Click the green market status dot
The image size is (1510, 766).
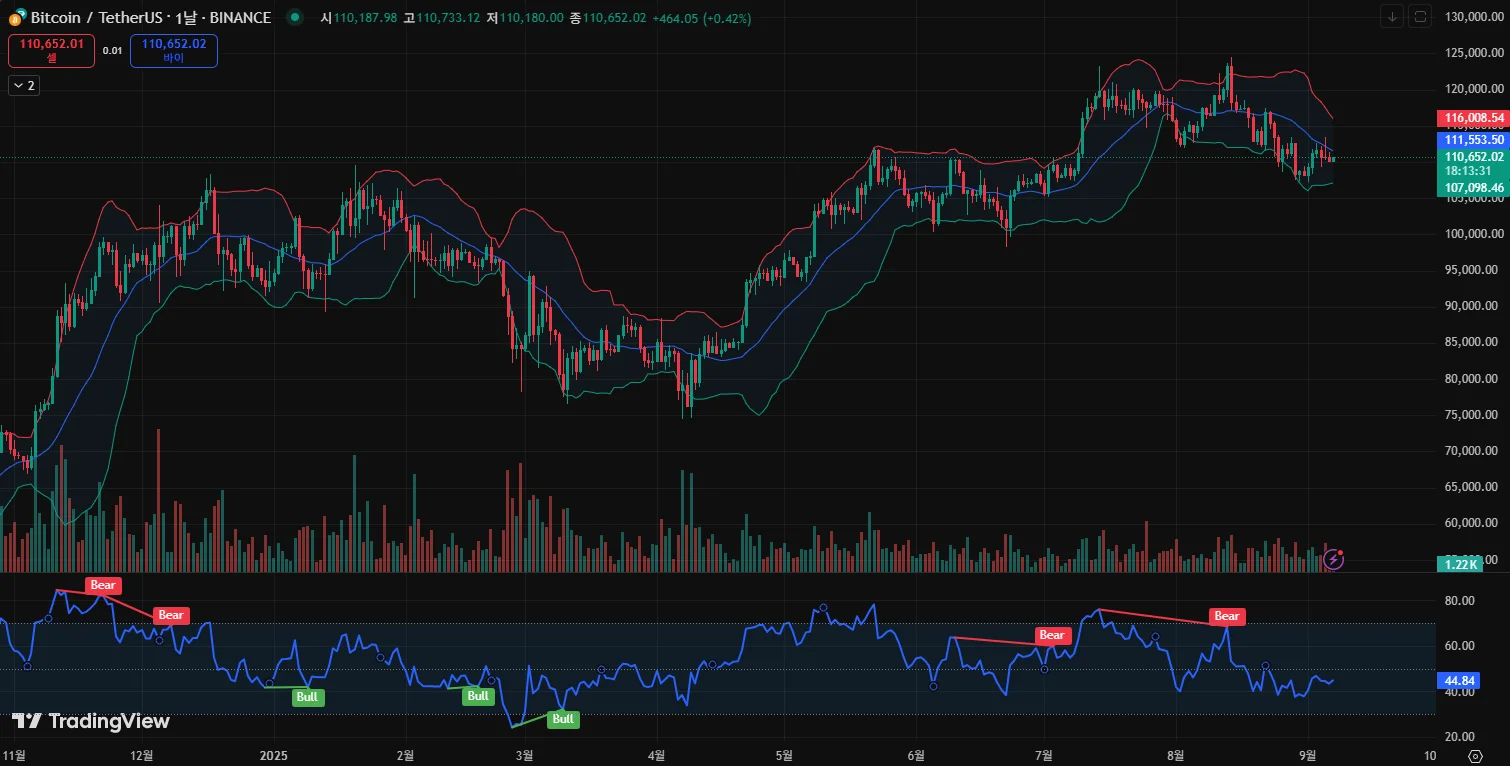pyautogui.click(x=294, y=17)
